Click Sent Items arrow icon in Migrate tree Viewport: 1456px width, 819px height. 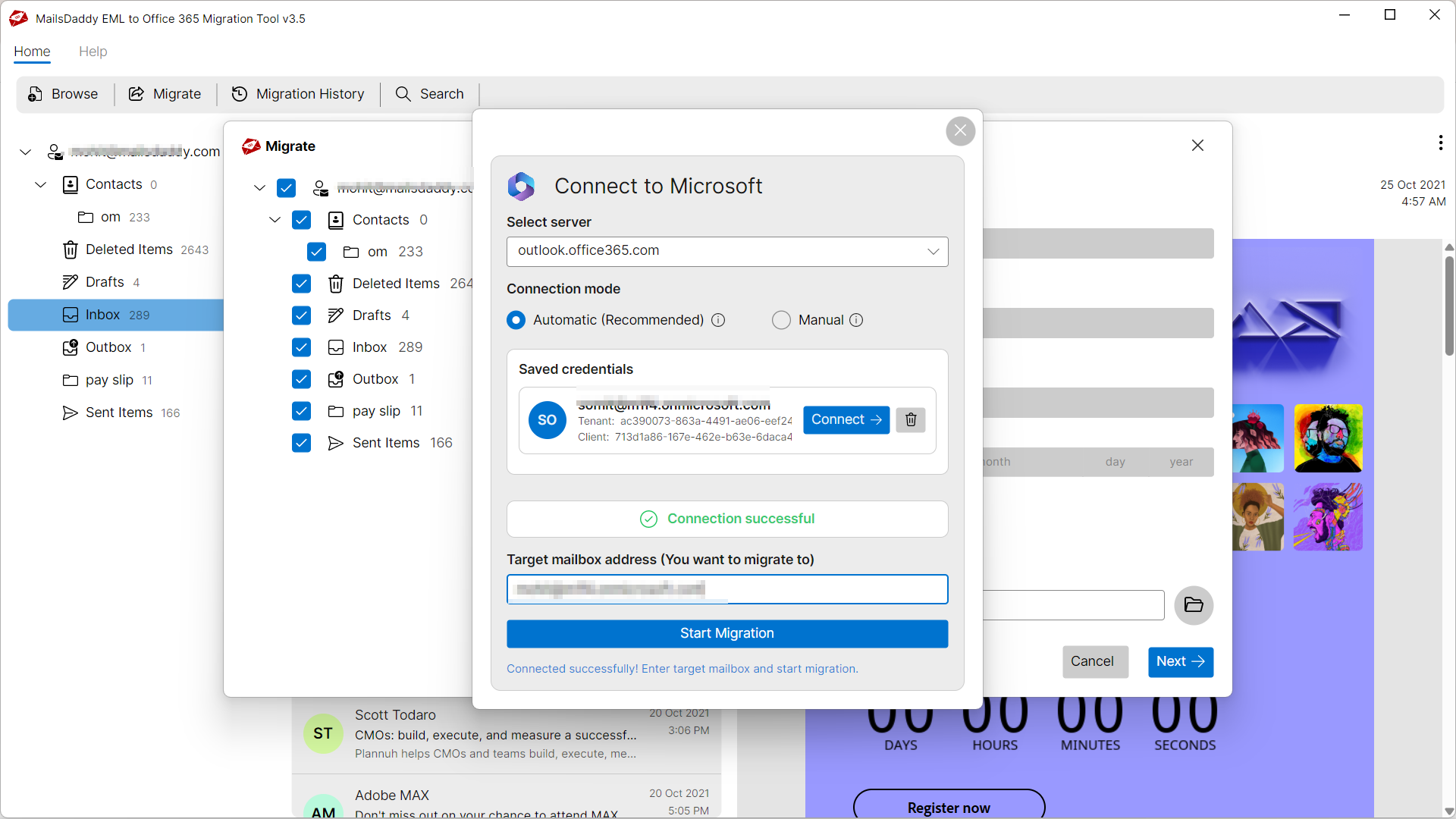(335, 443)
